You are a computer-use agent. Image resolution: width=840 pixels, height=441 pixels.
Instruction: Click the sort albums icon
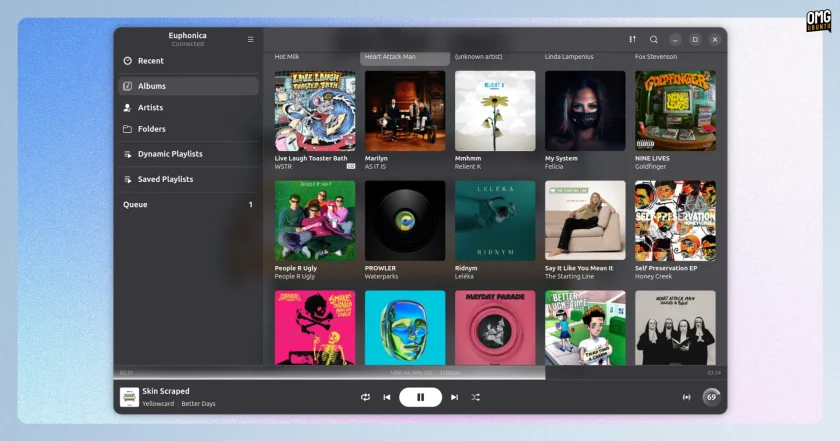tap(633, 39)
